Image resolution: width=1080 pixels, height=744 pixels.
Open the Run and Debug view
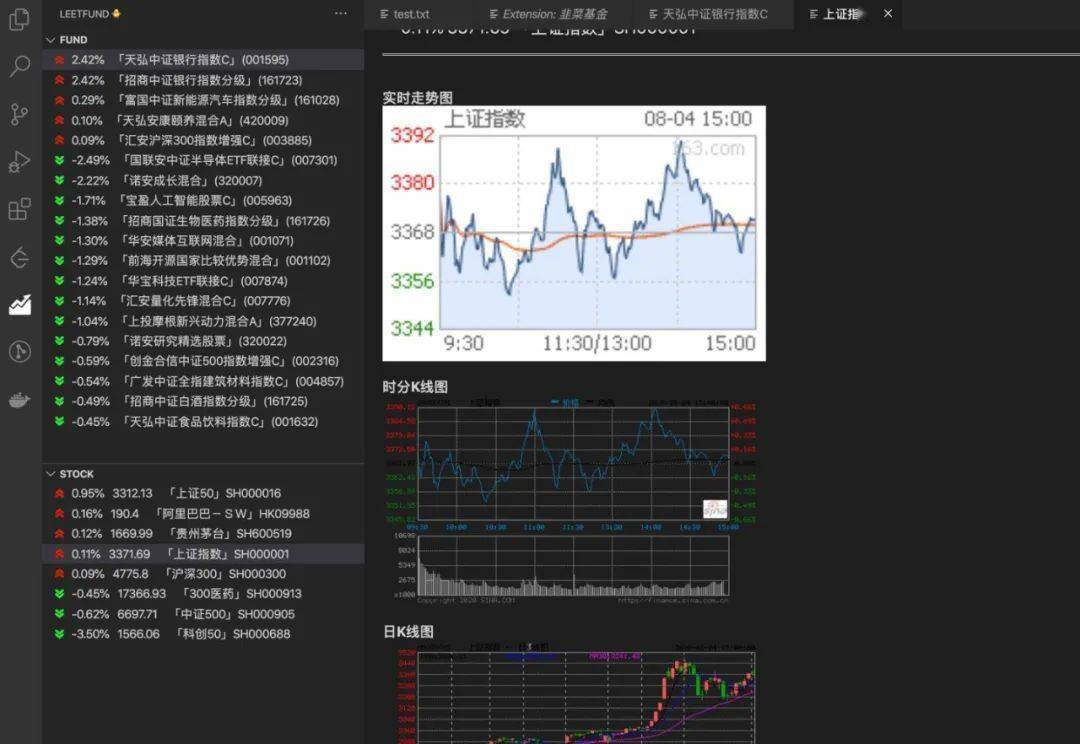(x=19, y=162)
